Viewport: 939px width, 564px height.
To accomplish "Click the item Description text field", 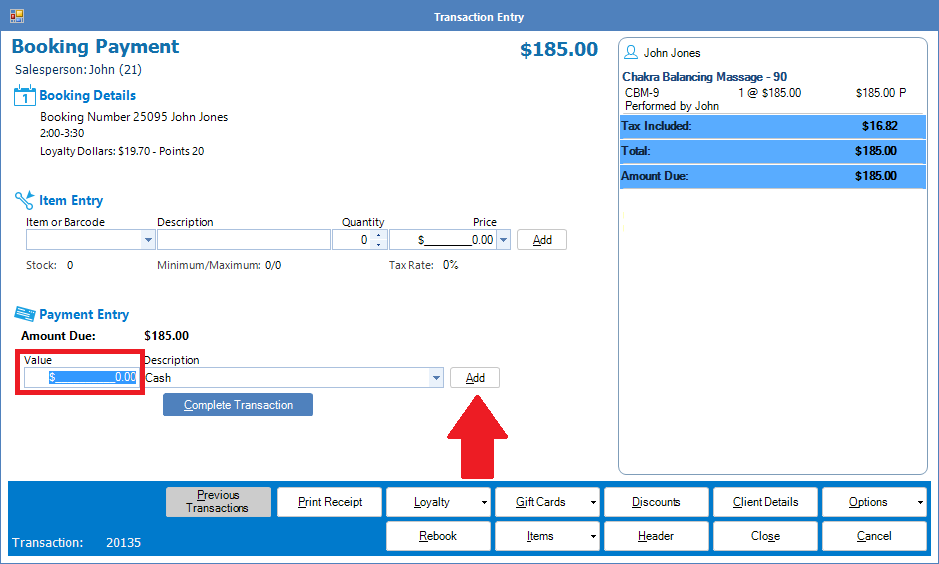I will (243, 240).
